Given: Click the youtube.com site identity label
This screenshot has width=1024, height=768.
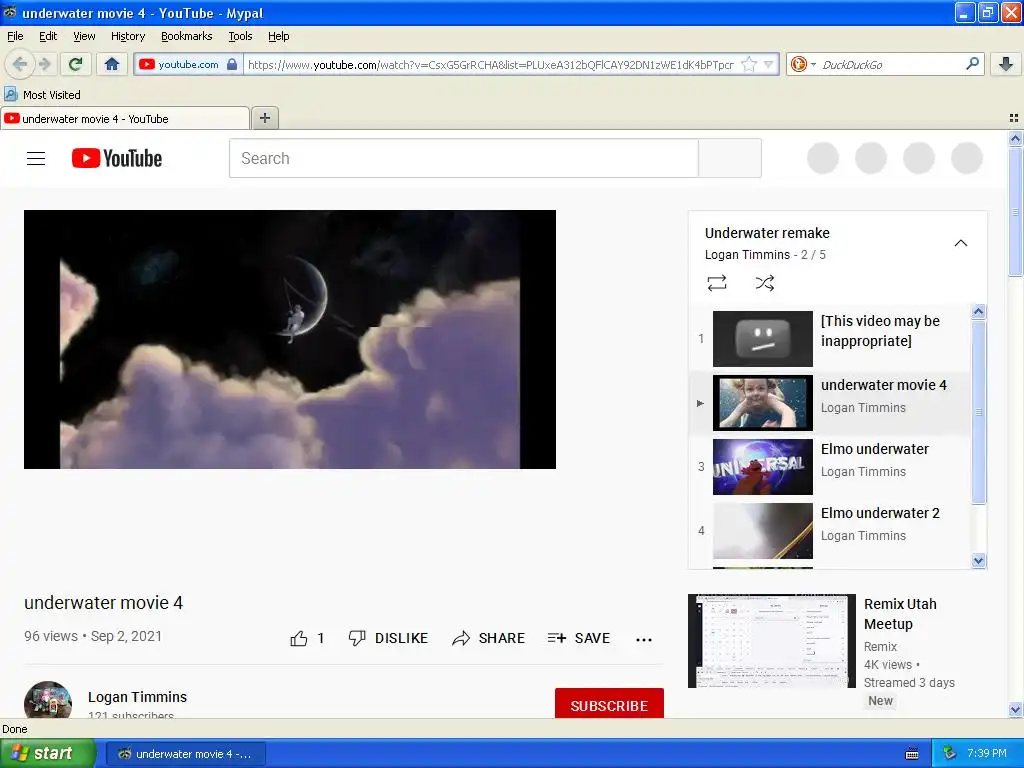Looking at the screenshot, I should point(188,64).
